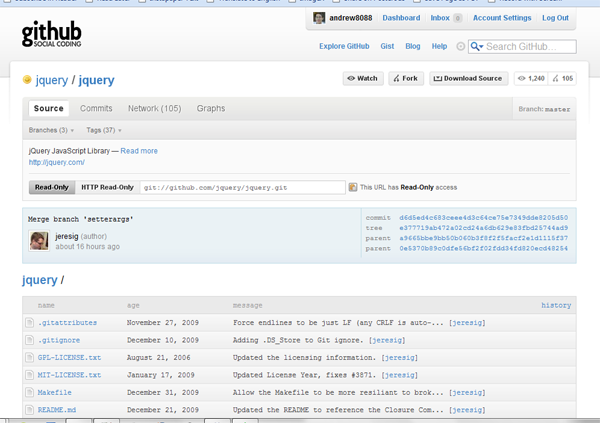Click the clipboard copy icon next to the git URL

(353, 187)
